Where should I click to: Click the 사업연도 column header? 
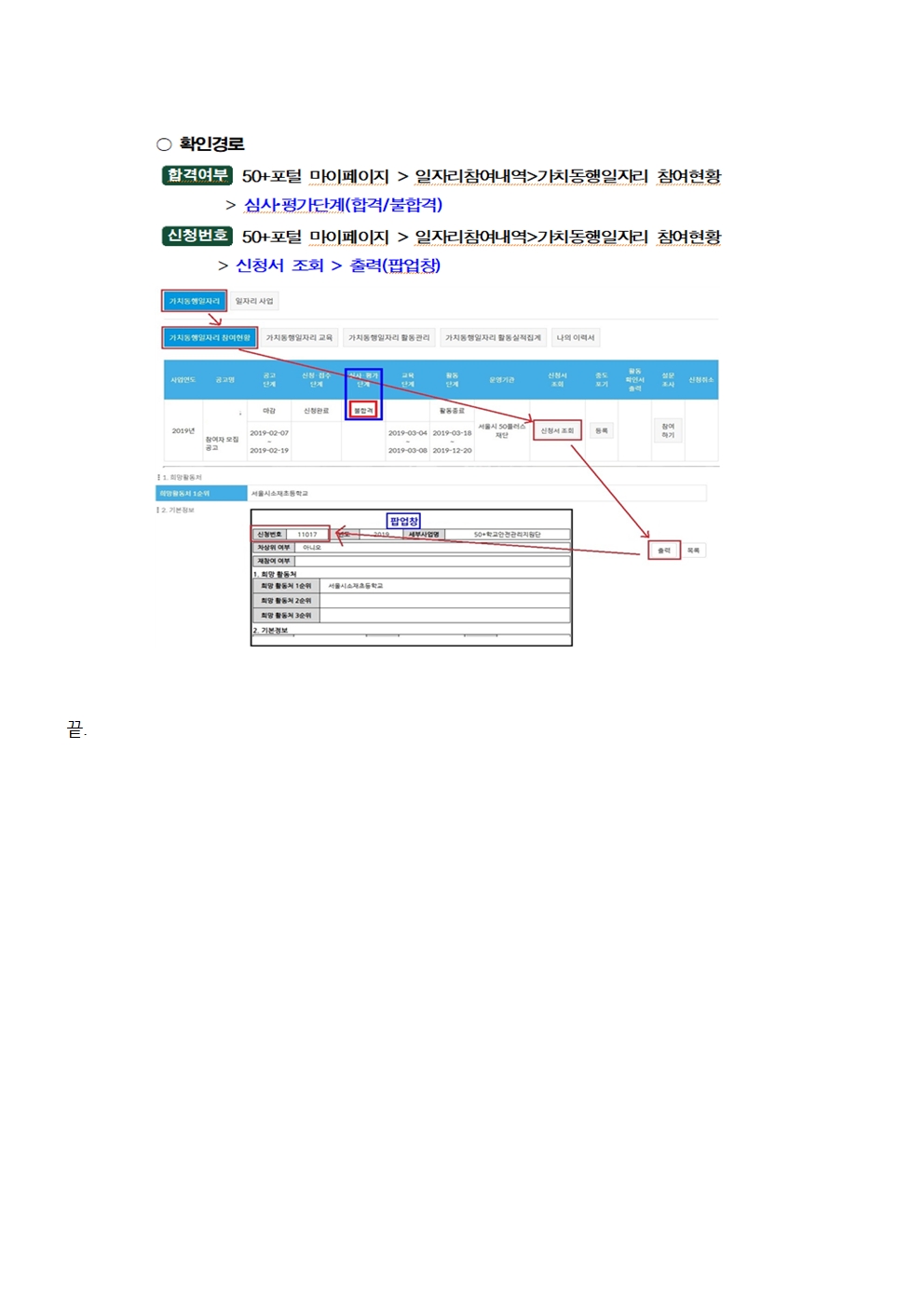point(183,379)
